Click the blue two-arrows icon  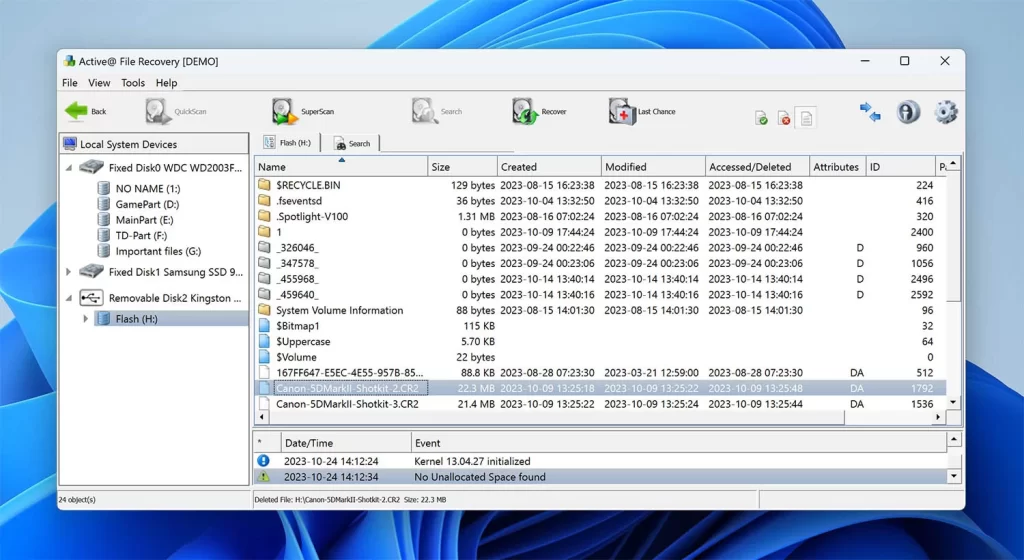point(870,112)
